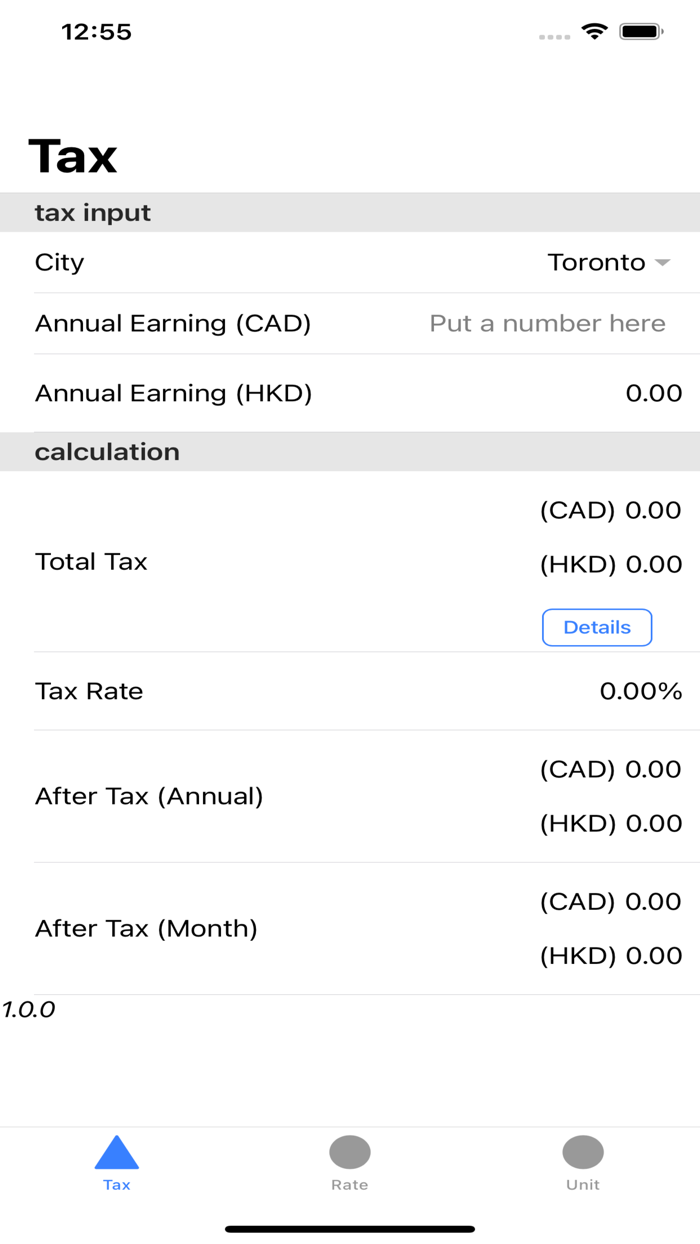The height and width of the screenshot is (1244, 700).
Task: Tap the Tax page title
Action: (73, 156)
